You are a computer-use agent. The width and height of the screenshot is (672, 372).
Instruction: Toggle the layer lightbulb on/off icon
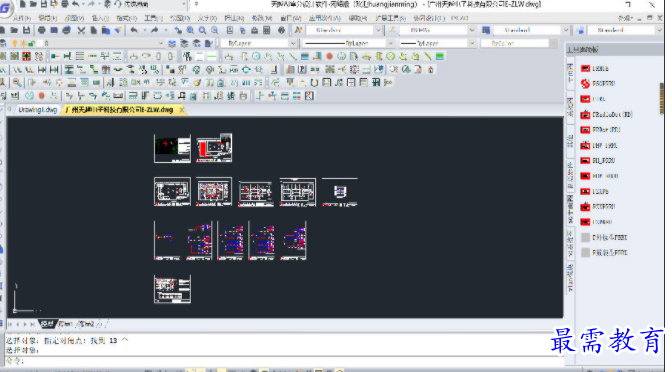[15, 43]
